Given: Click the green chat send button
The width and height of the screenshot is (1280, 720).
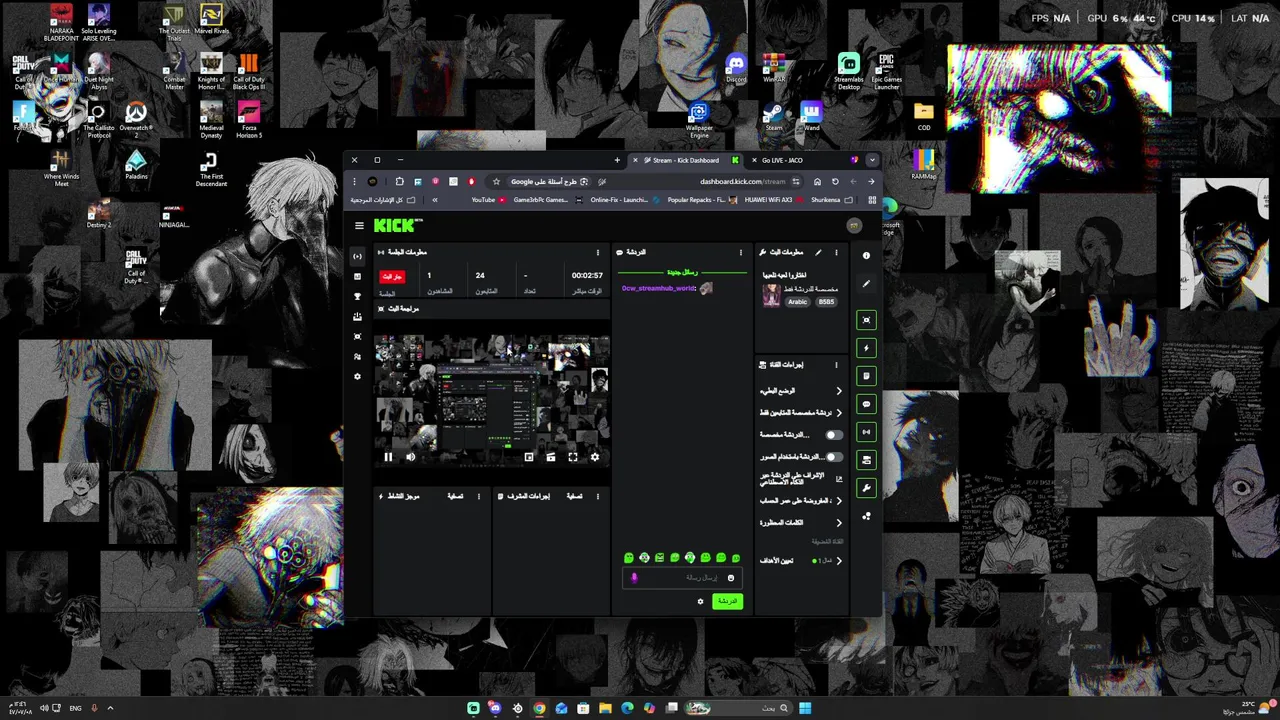Looking at the screenshot, I should (727, 601).
